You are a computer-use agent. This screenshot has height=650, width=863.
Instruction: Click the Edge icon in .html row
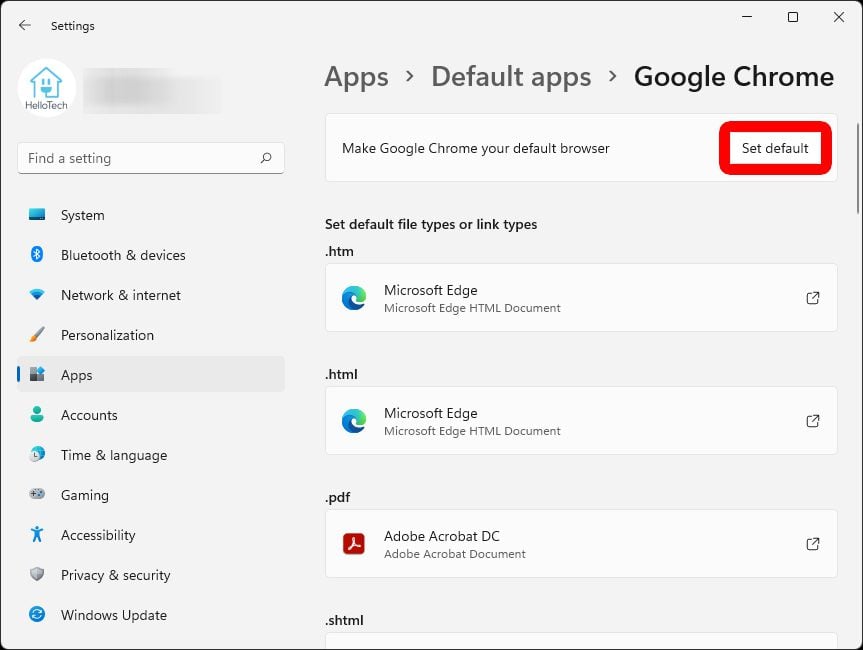click(354, 421)
